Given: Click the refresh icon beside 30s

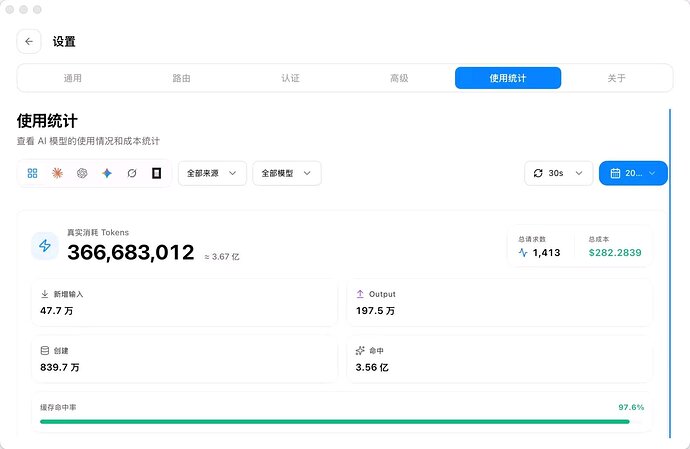Looking at the screenshot, I should [x=538, y=173].
